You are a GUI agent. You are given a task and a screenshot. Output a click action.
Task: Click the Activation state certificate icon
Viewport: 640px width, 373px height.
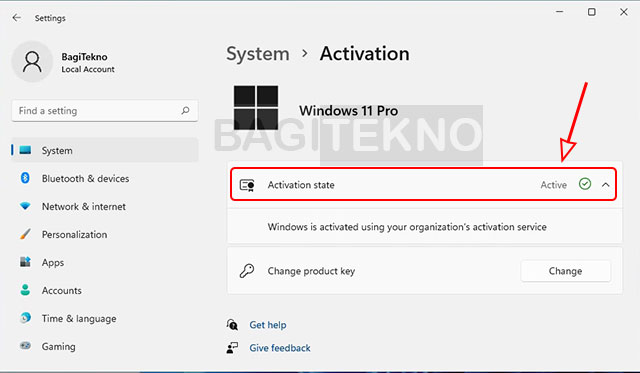tap(247, 185)
